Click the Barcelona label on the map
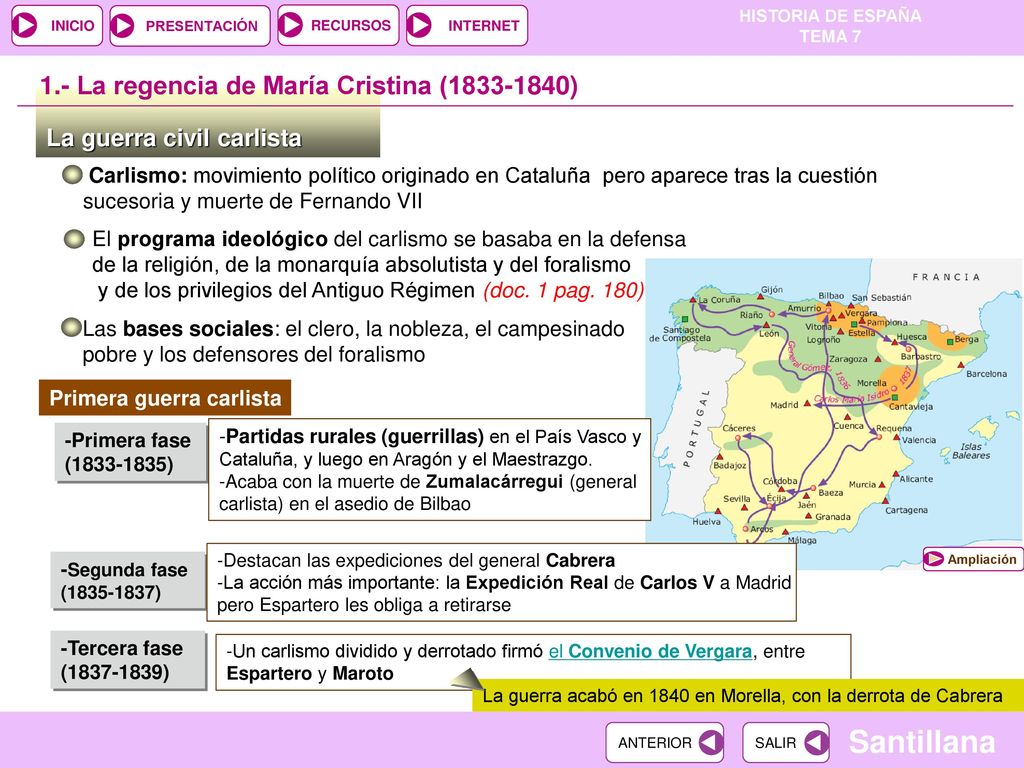This screenshot has height=768, width=1024. (x=986, y=374)
